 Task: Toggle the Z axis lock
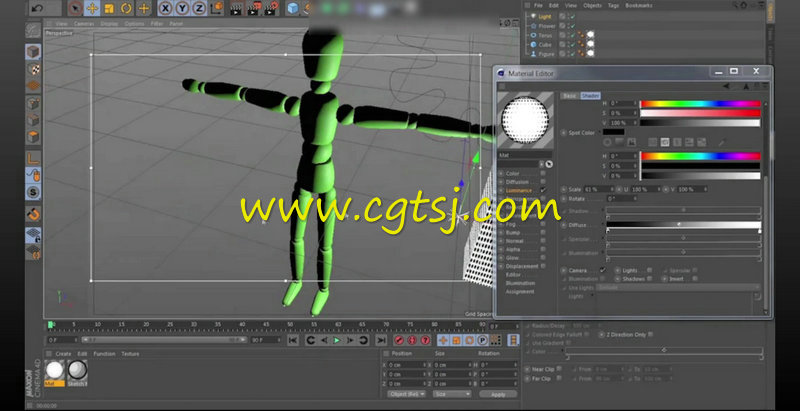tap(199, 8)
